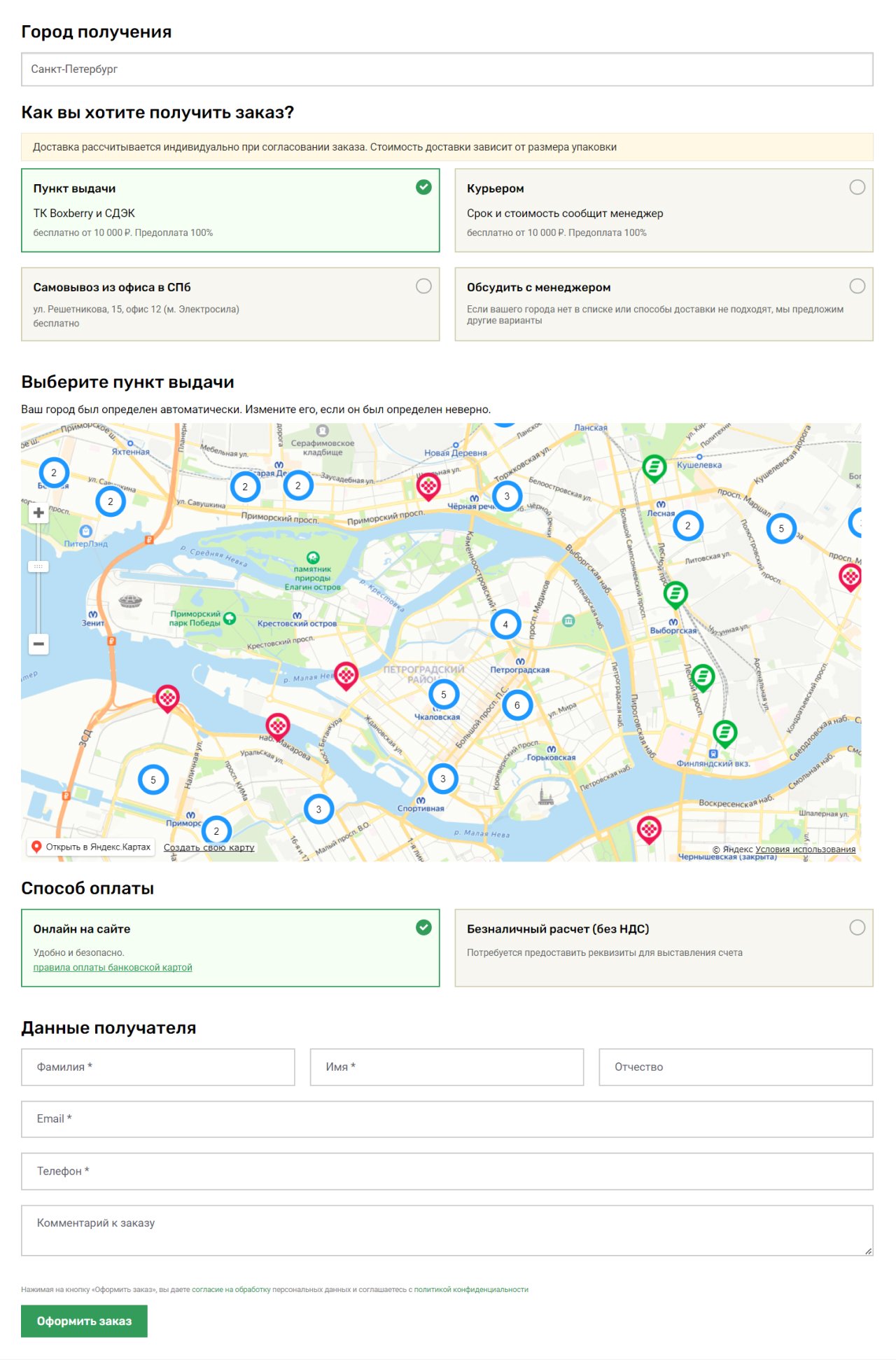The width and height of the screenshot is (896, 1360).
Task: Zoom in the map with plus button
Action: 38,513
